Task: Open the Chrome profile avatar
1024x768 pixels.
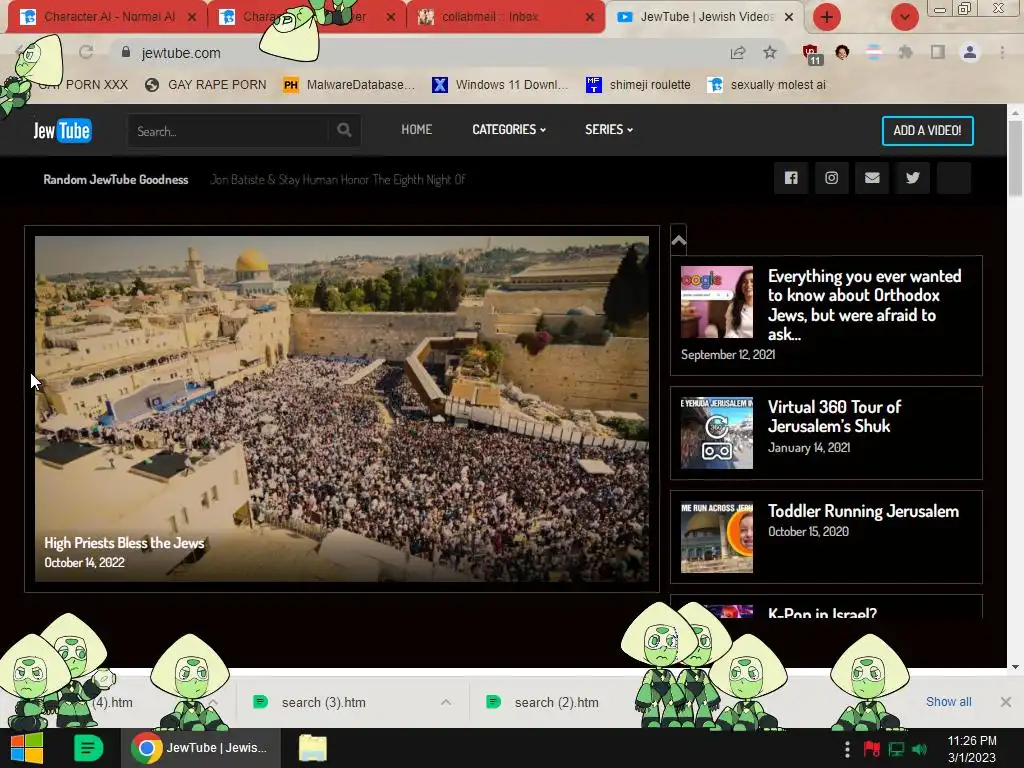Action: 970,52
